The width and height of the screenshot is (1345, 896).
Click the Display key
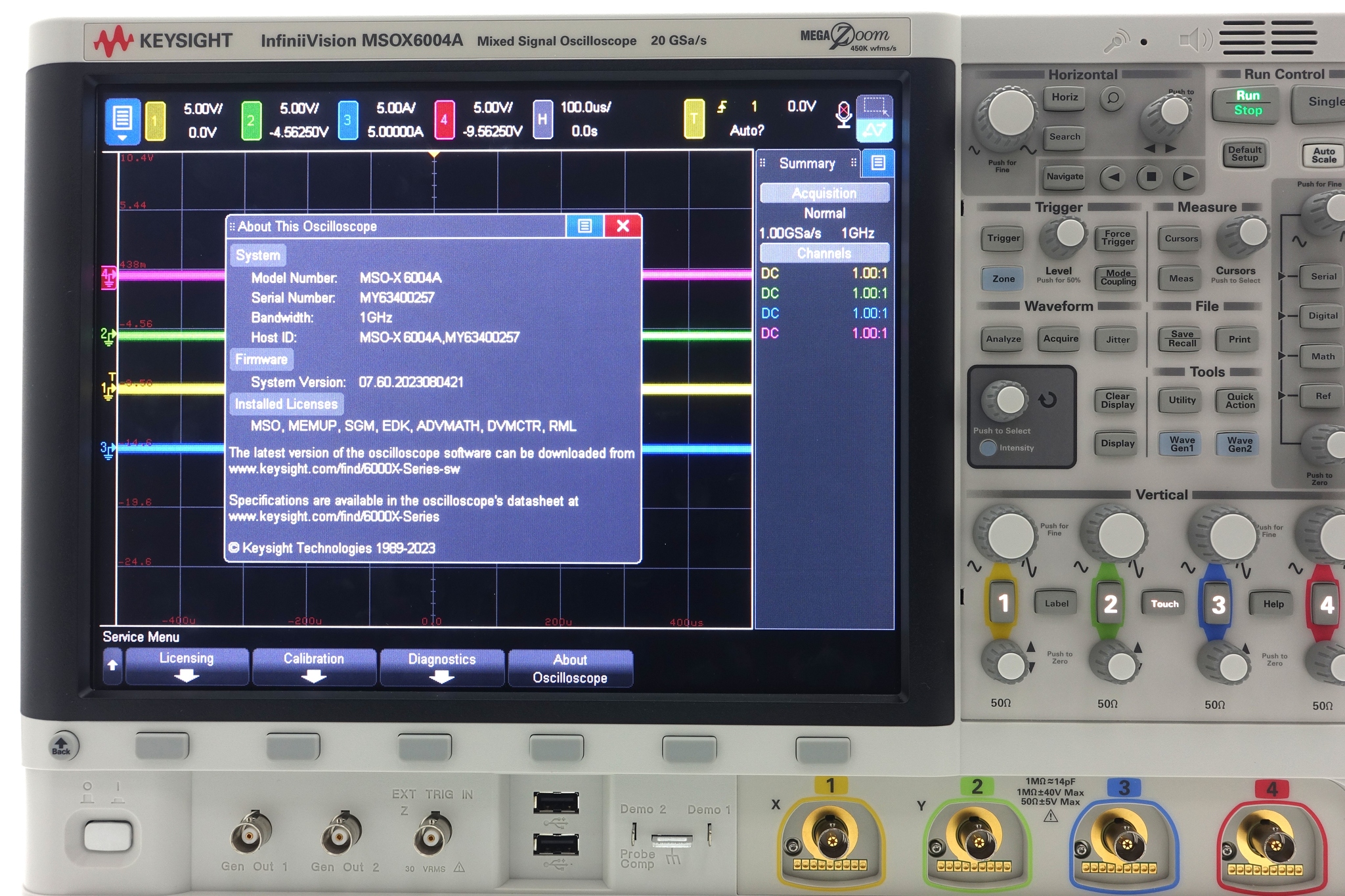pyautogui.click(x=1117, y=444)
